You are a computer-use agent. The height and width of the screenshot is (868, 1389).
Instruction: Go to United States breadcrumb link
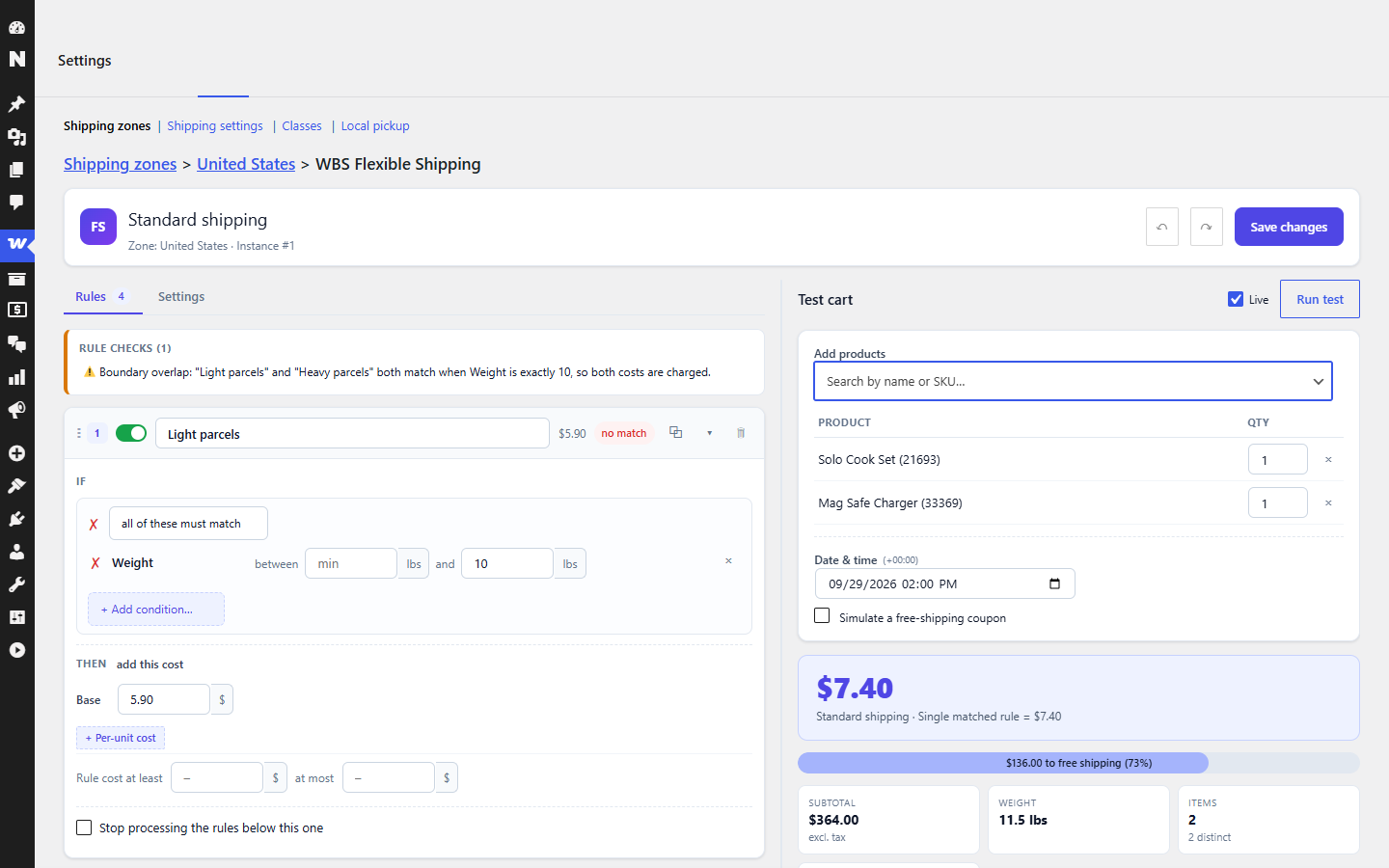click(246, 164)
